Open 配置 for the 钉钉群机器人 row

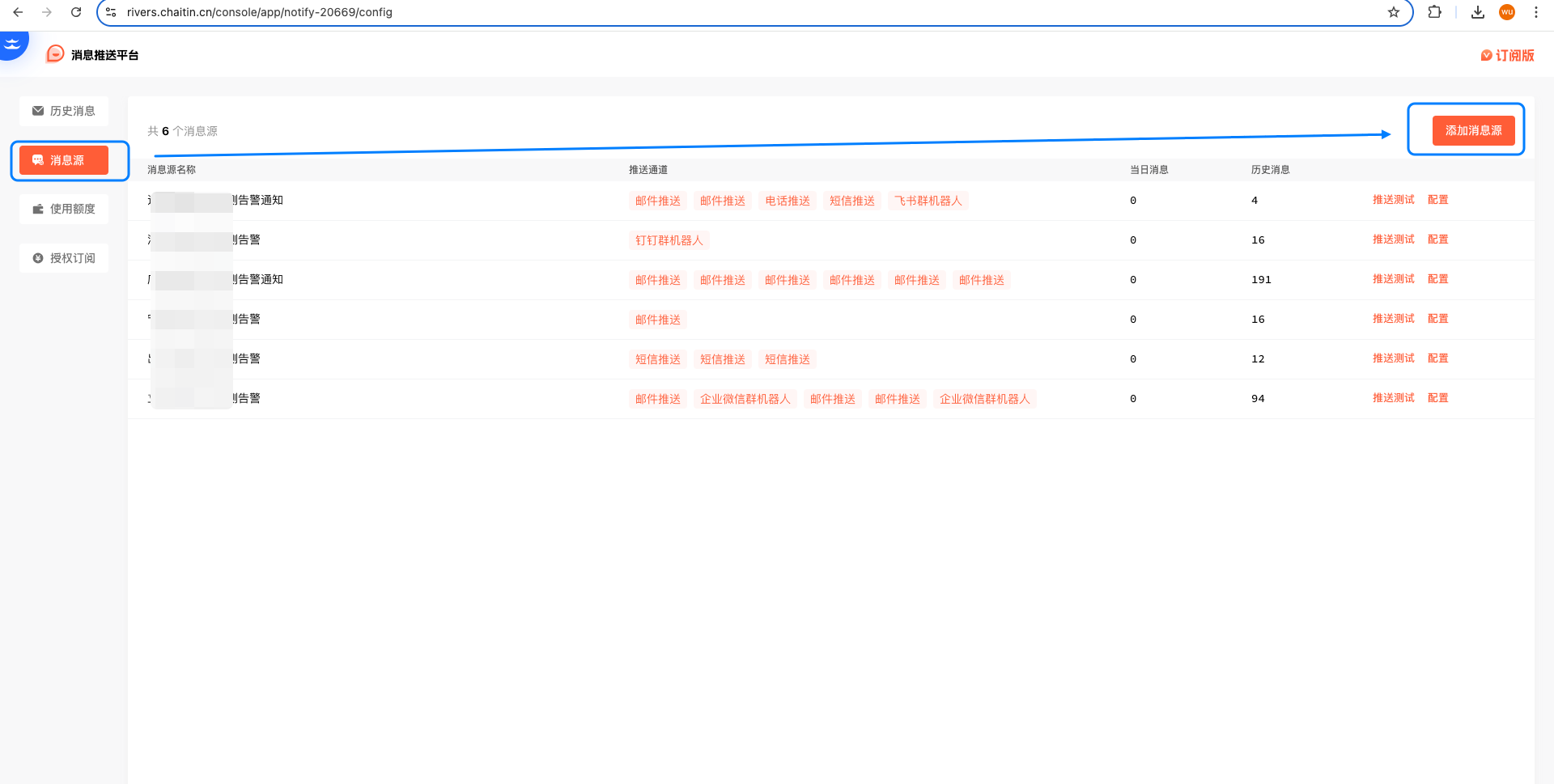(1437, 239)
